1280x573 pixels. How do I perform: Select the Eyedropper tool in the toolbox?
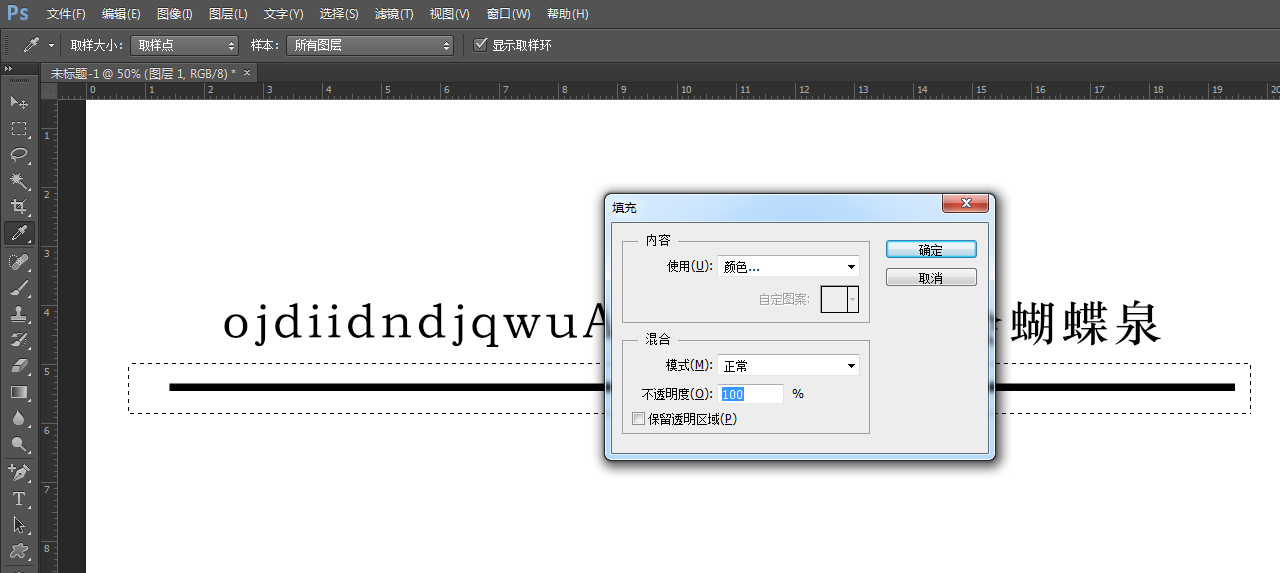pos(19,234)
